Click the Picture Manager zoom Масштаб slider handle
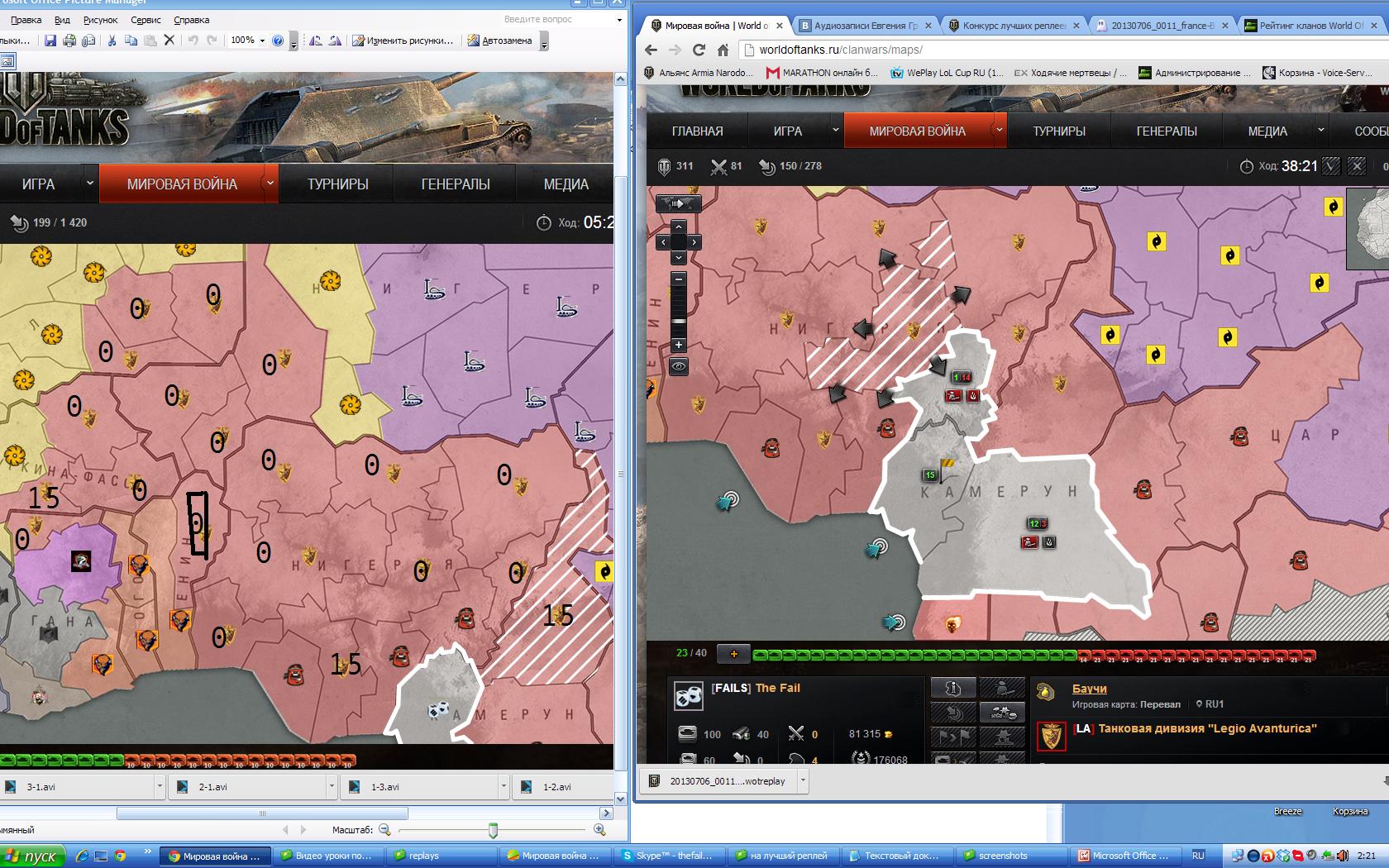Screen dimensions: 1389x868 [493, 830]
